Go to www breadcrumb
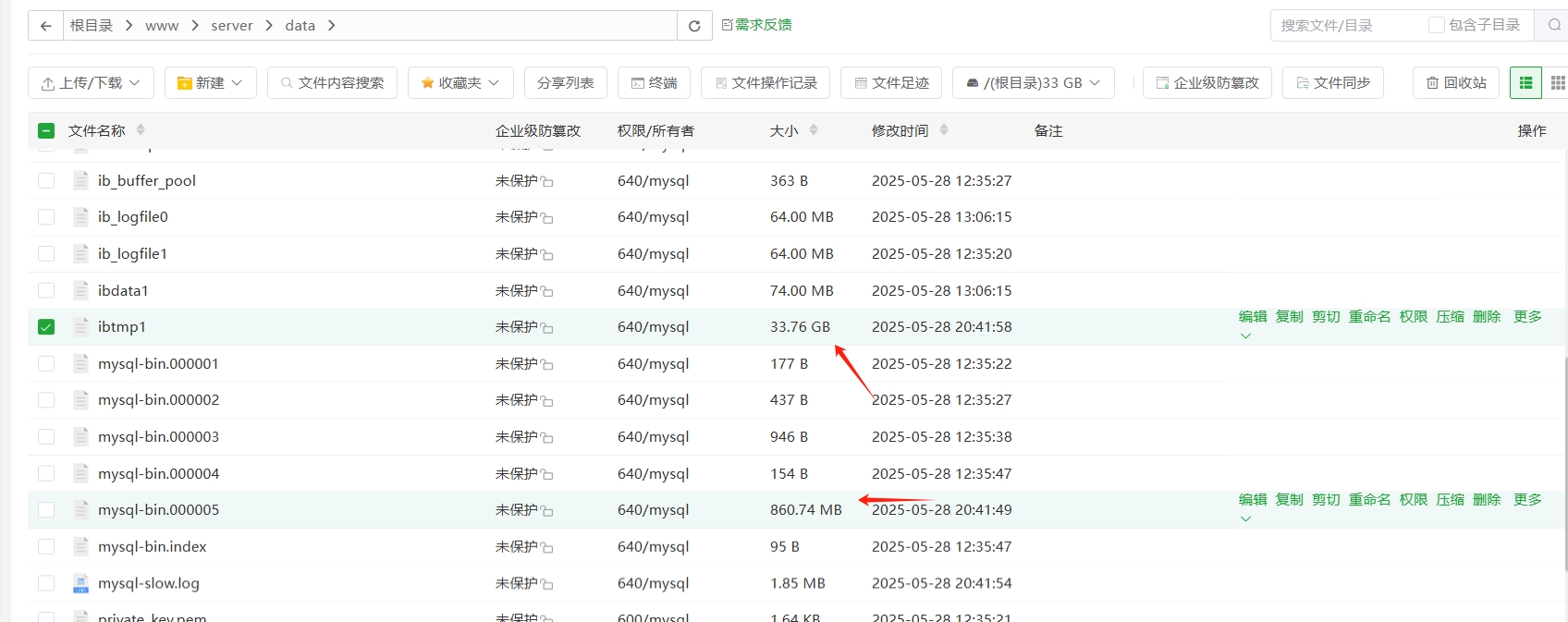 (x=162, y=26)
